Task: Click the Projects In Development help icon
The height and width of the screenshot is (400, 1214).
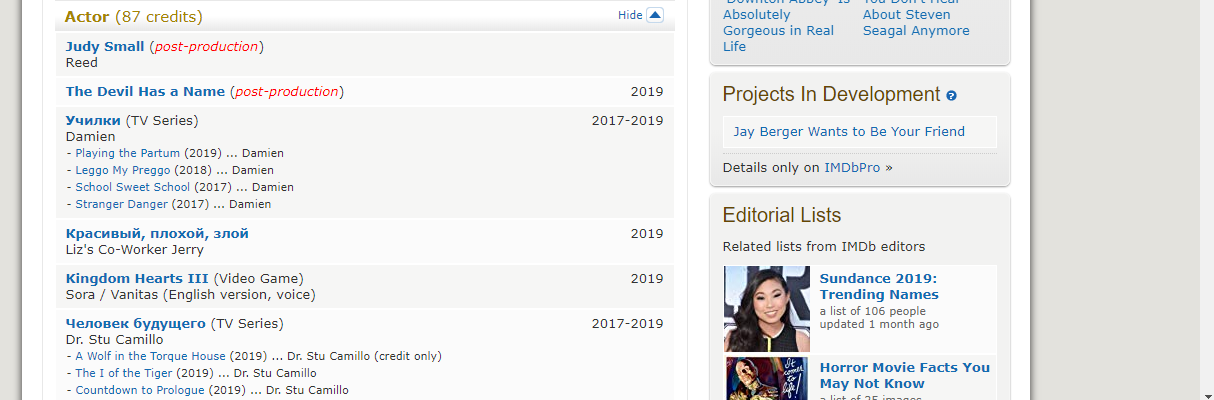Action: pos(951,96)
